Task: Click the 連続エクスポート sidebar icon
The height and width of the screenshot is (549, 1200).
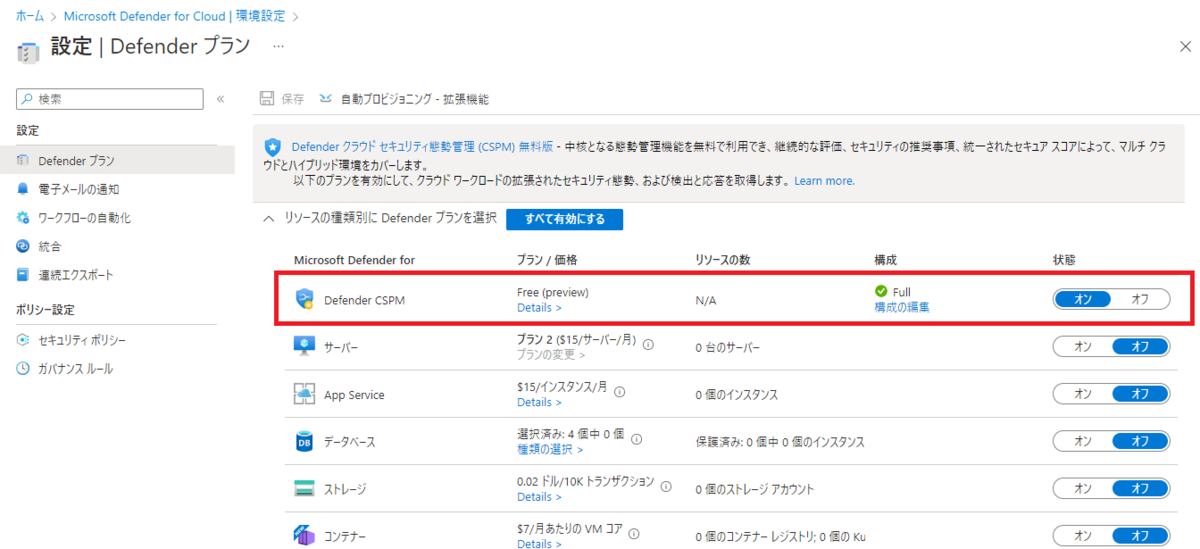Action: [x=23, y=275]
